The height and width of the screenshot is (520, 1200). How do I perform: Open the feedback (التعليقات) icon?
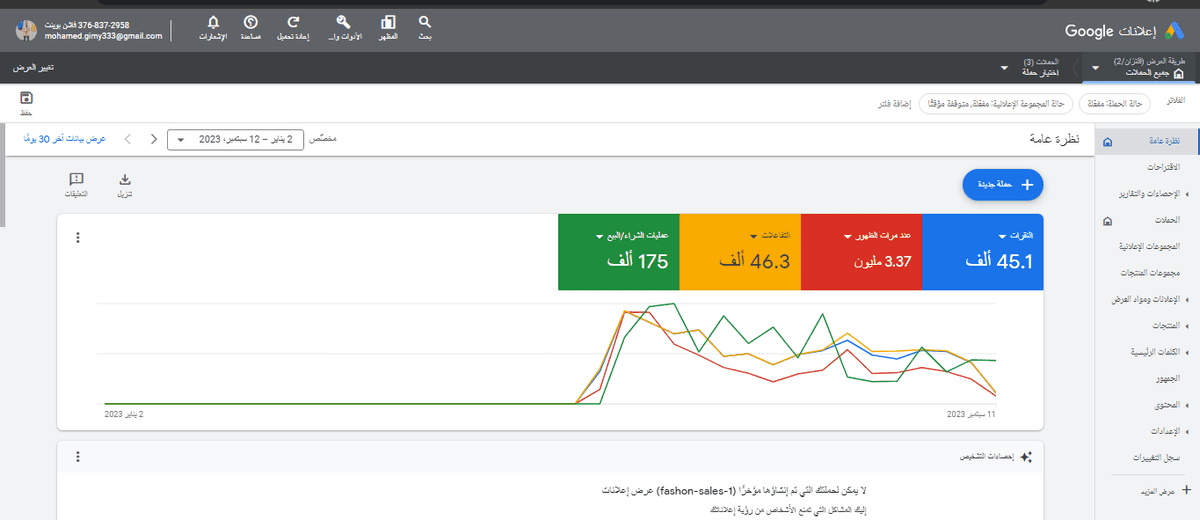[x=76, y=180]
